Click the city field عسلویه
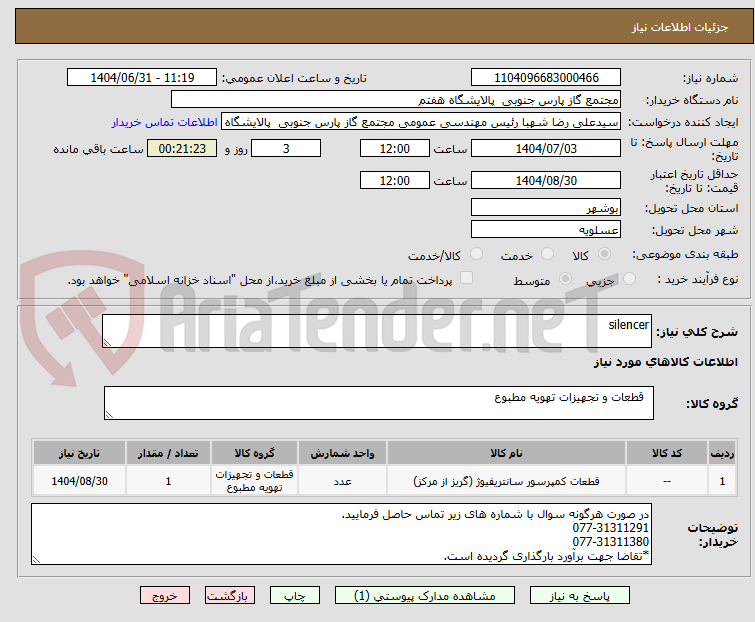 [x=546, y=230]
